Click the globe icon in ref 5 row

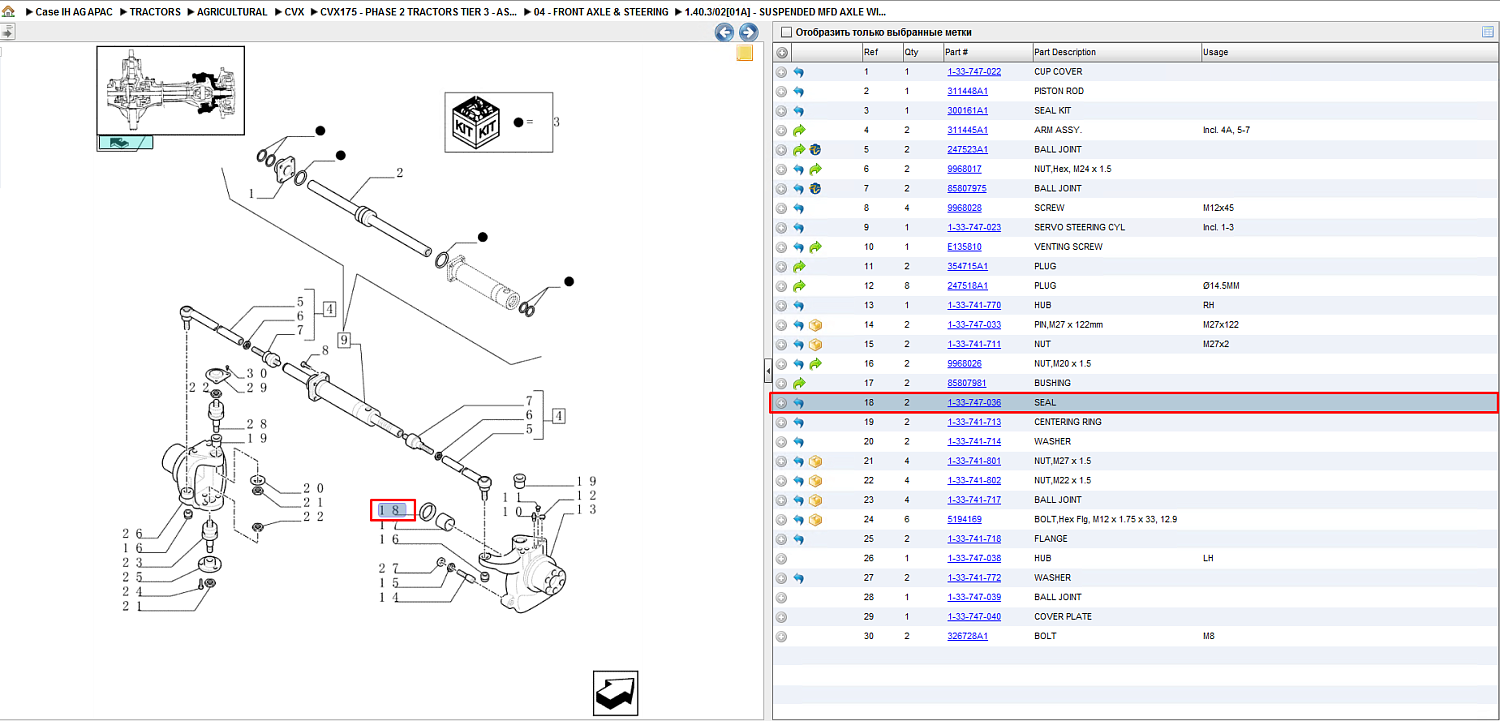point(815,150)
